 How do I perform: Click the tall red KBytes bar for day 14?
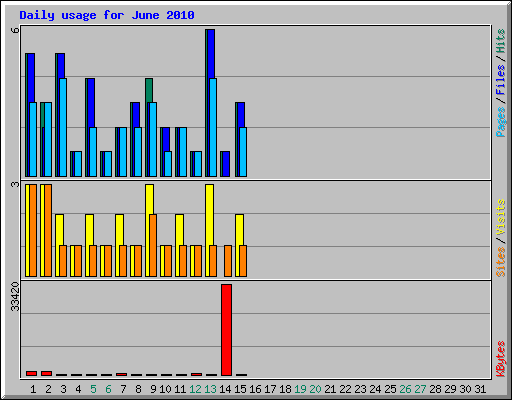226,330
